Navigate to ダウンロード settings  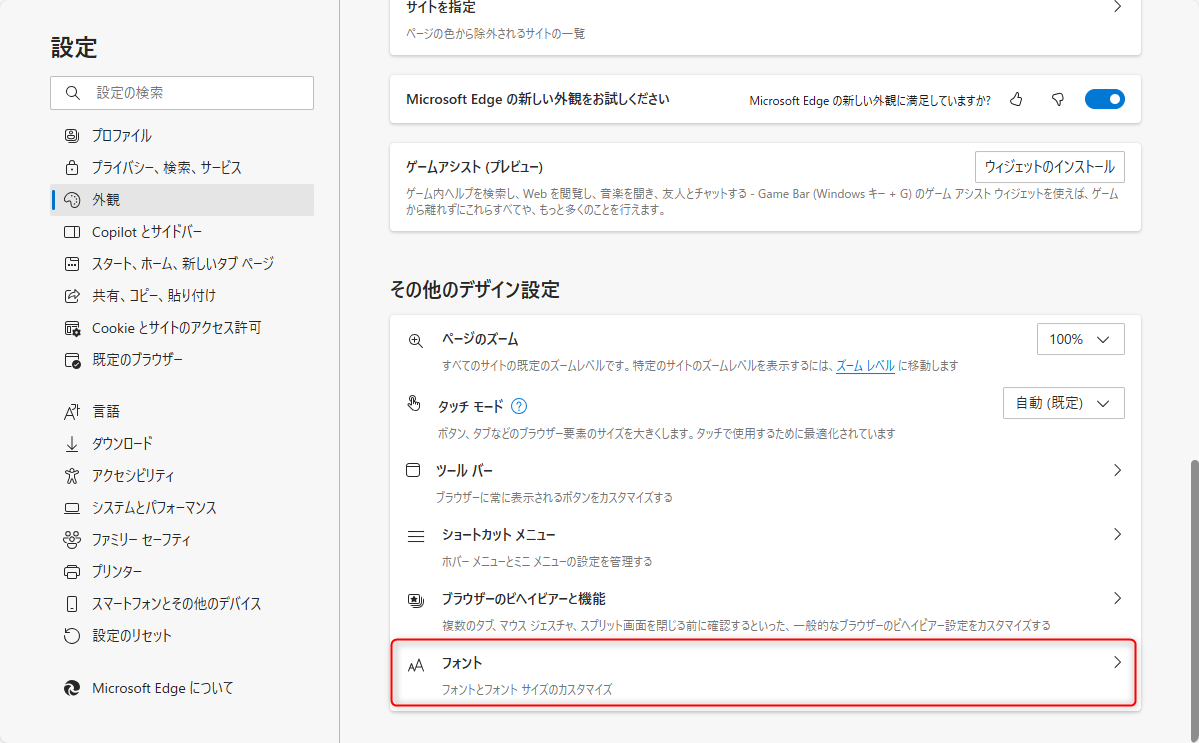[x=182, y=443]
